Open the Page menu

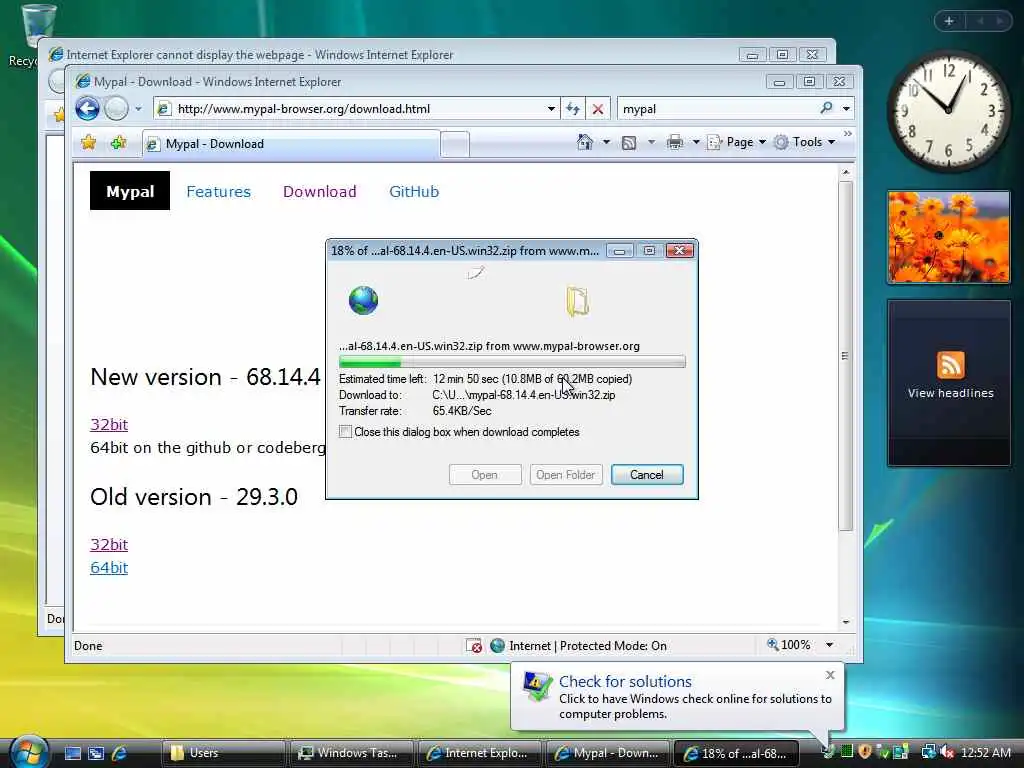[737, 142]
